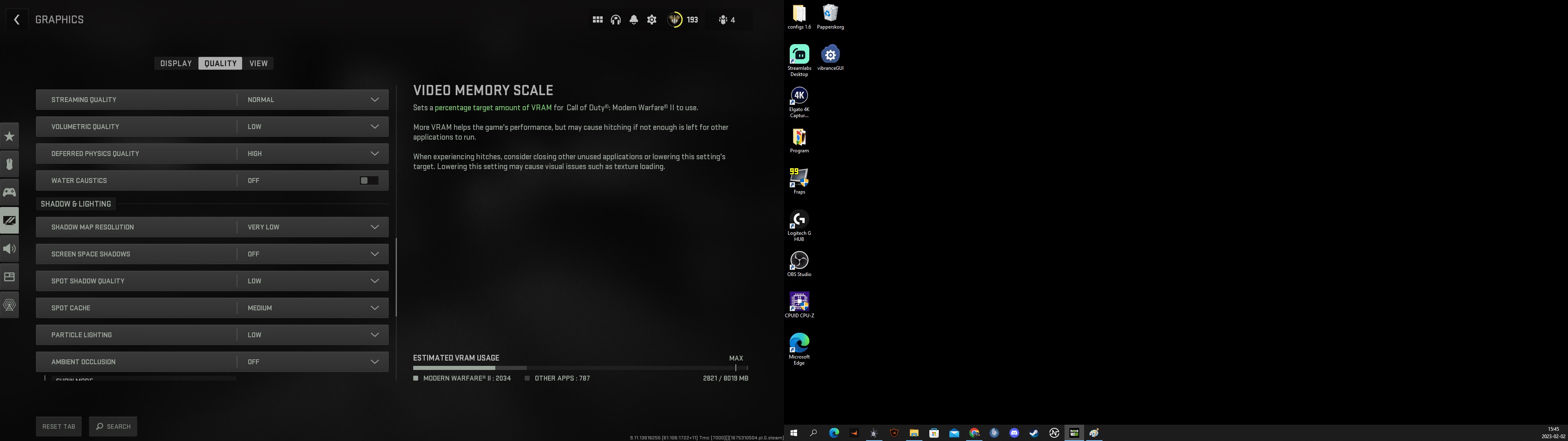Switch to the VIEW tab
The height and width of the screenshot is (441, 1568).
259,63
